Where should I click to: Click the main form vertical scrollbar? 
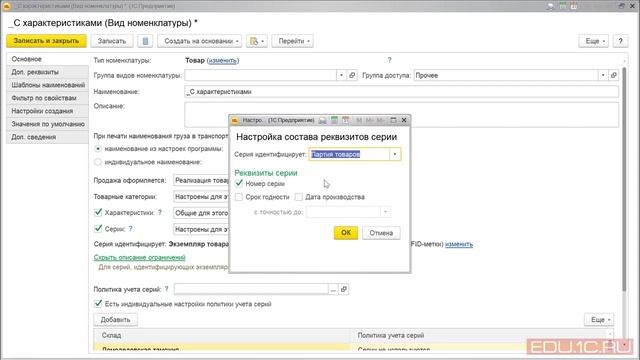click(624, 180)
